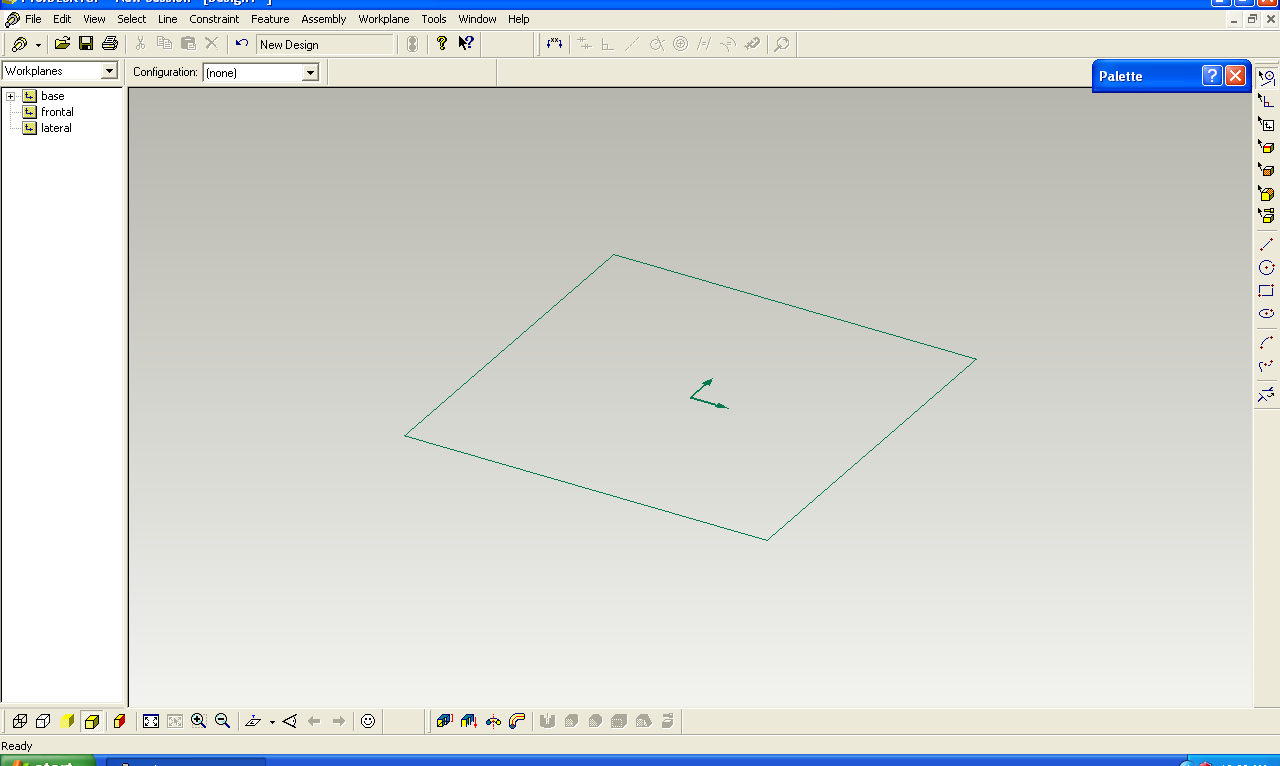Open the dropdown arrow beside View Onto Workplane
Screen dimensions: 1280x766
[x=272, y=722]
